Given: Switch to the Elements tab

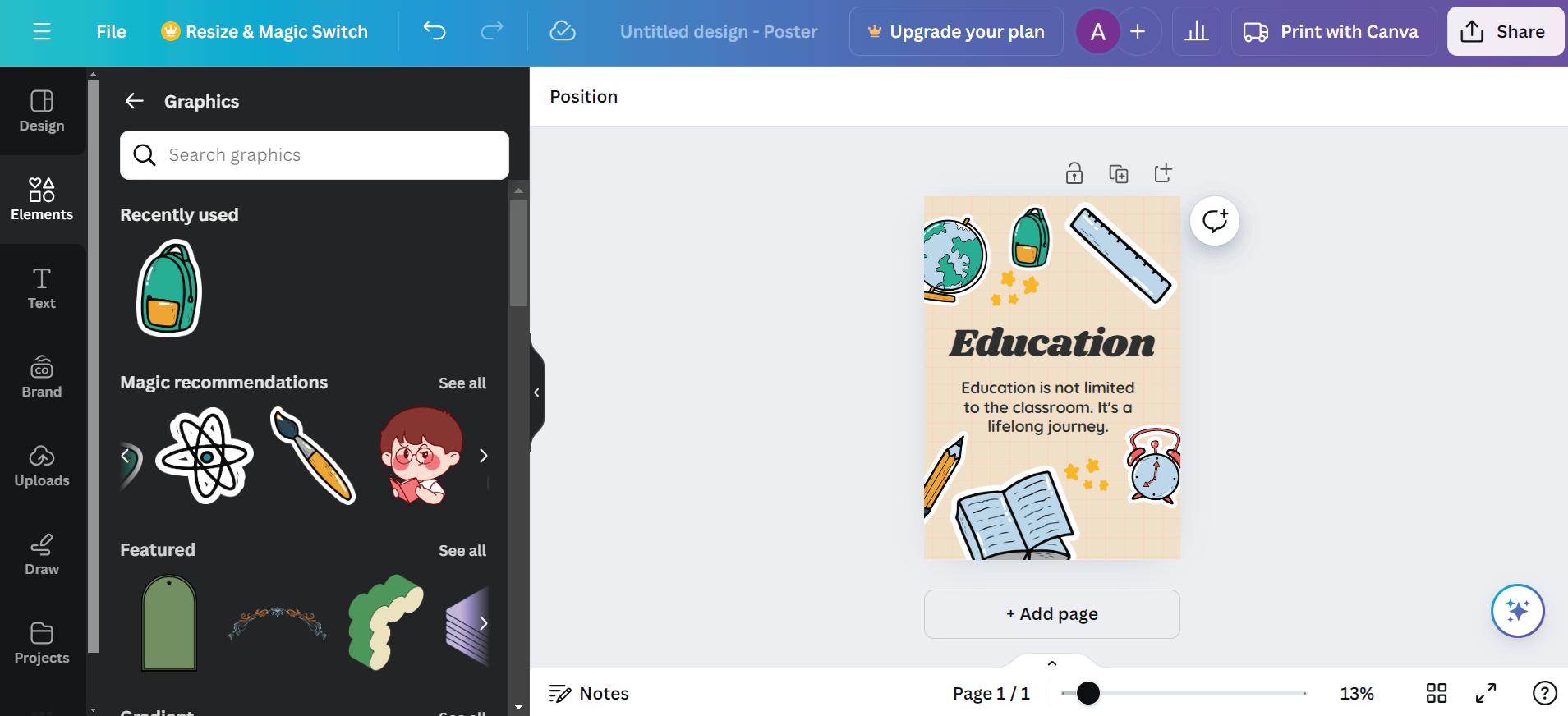Looking at the screenshot, I should (42, 200).
